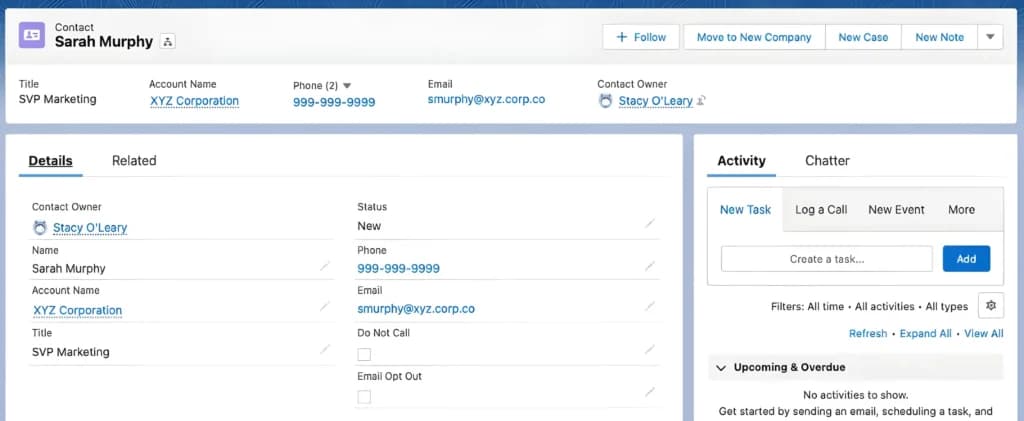This screenshot has width=1024, height=421.
Task: Click Stacy O'Leary's avatar in the header
Action: coord(605,101)
